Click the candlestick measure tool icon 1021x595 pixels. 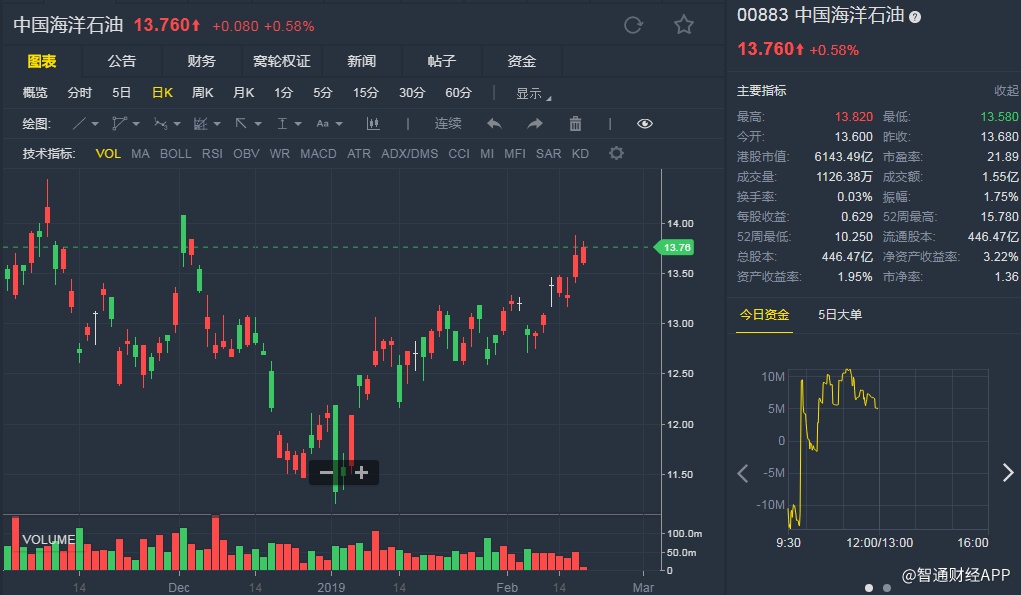point(373,124)
